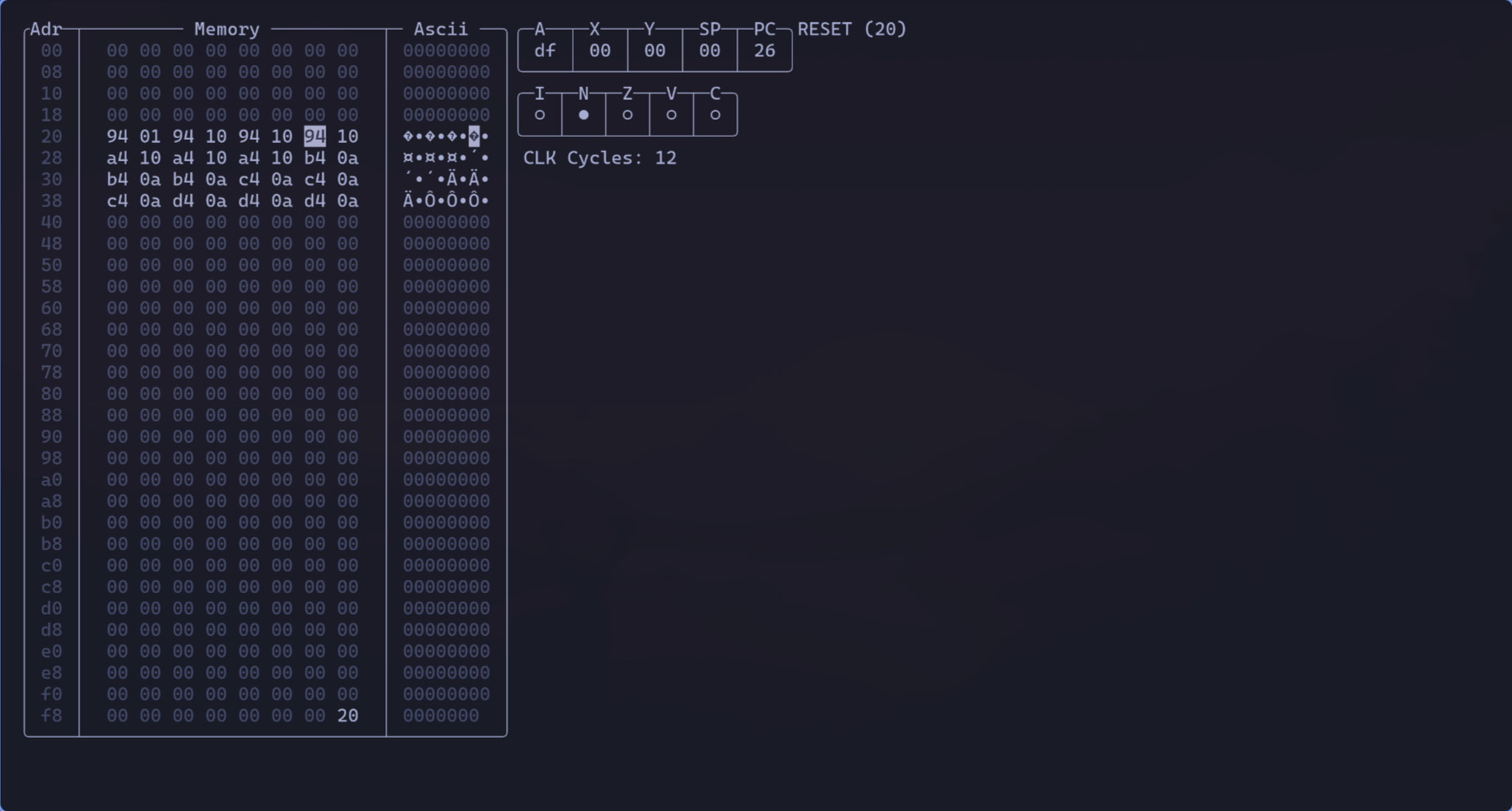Viewport: 1512px width, 811px height.
Task: Click the Ascii text Ä•Ô•Ô•Ô•
Action: (x=446, y=201)
